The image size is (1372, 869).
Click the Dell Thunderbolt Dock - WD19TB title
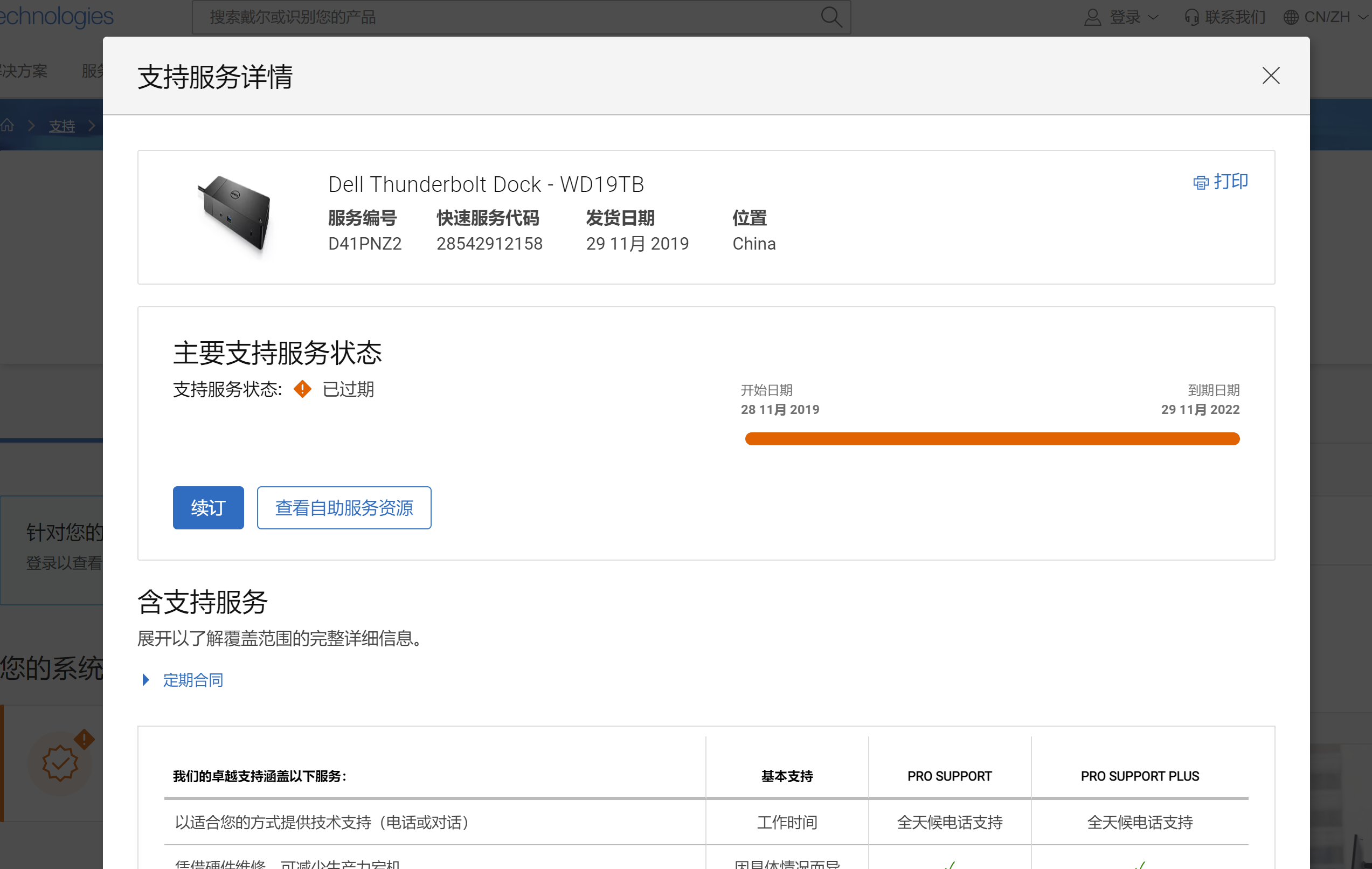click(x=486, y=184)
